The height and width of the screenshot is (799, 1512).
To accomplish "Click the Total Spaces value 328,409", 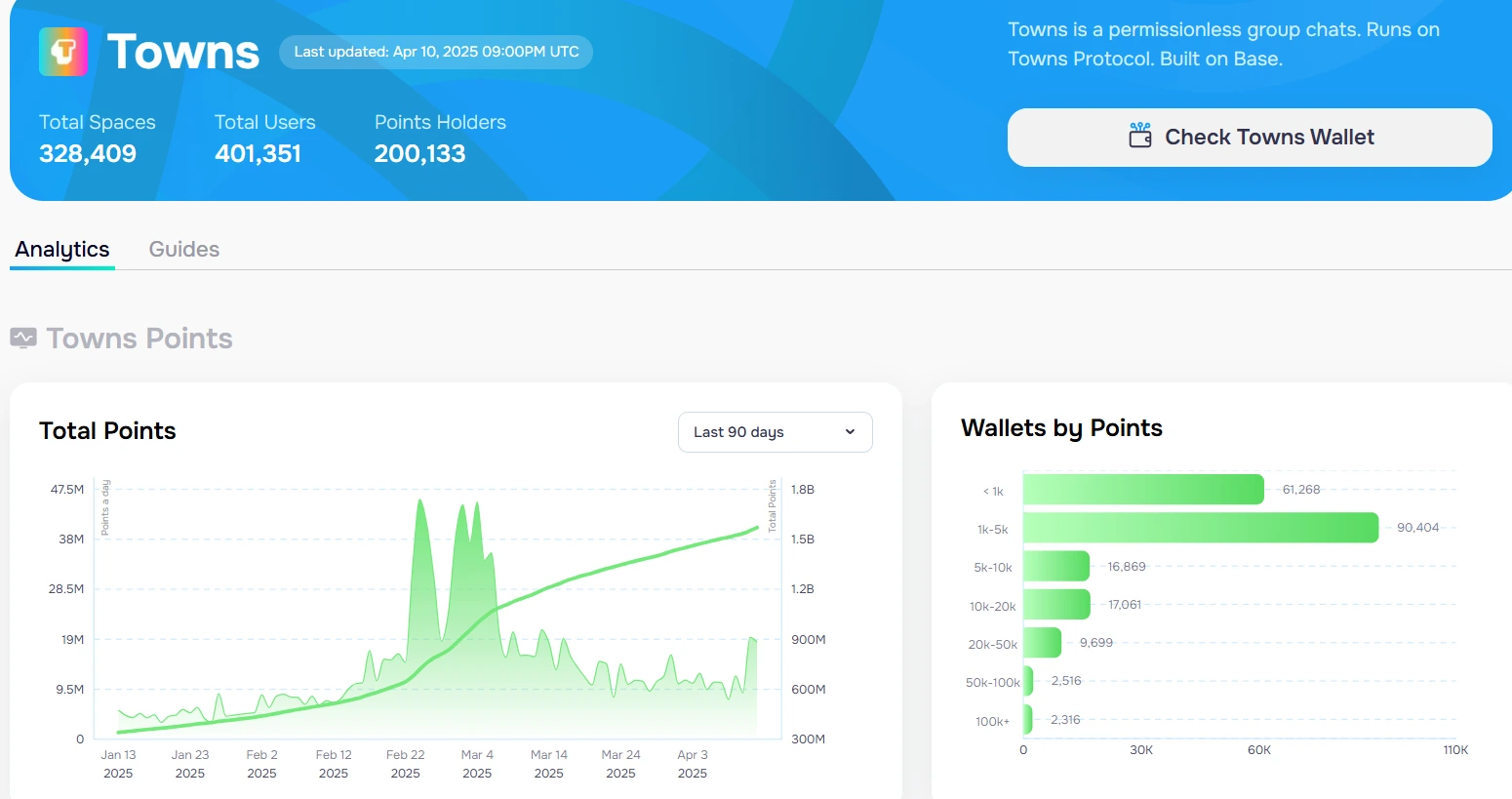I will 88,153.
